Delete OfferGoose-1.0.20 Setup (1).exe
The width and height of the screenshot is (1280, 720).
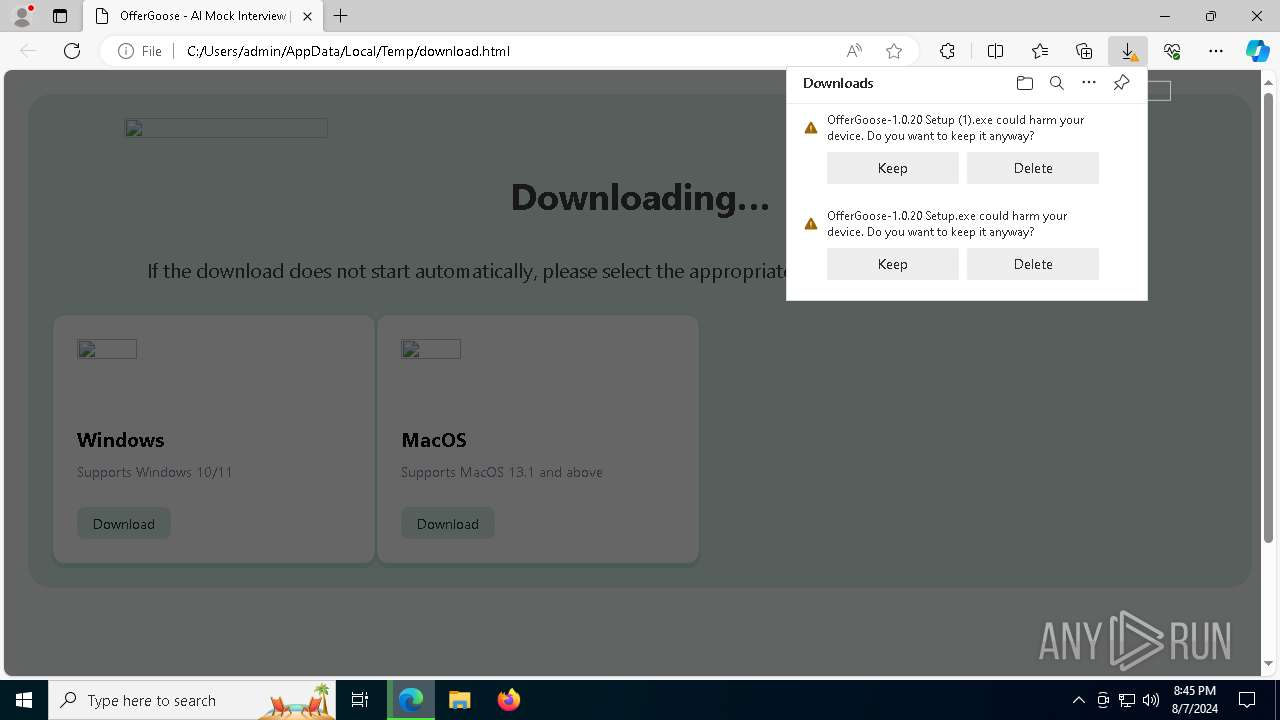point(1033,168)
